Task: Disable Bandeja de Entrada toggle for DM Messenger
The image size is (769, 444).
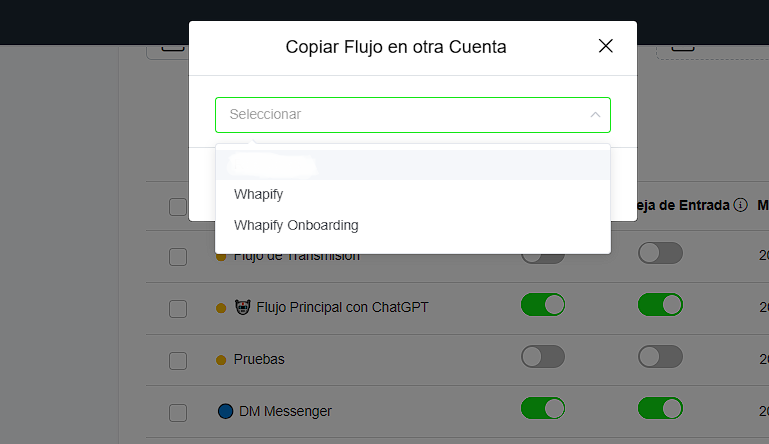Action: click(660, 408)
